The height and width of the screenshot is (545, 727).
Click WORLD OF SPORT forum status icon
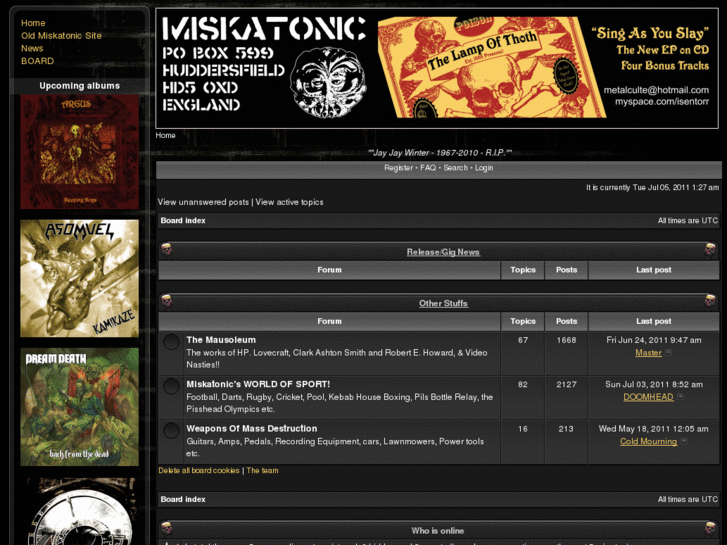pyautogui.click(x=171, y=386)
